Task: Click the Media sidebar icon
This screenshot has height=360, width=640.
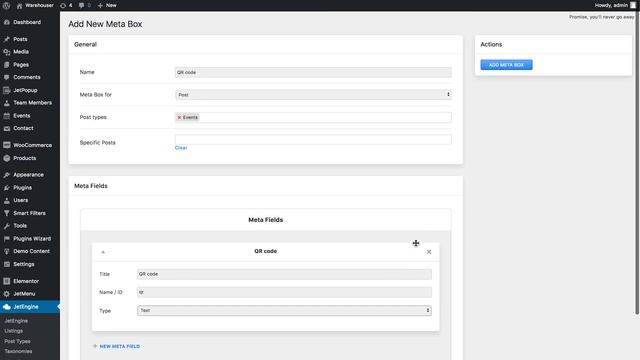Action: (x=7, y=52)
